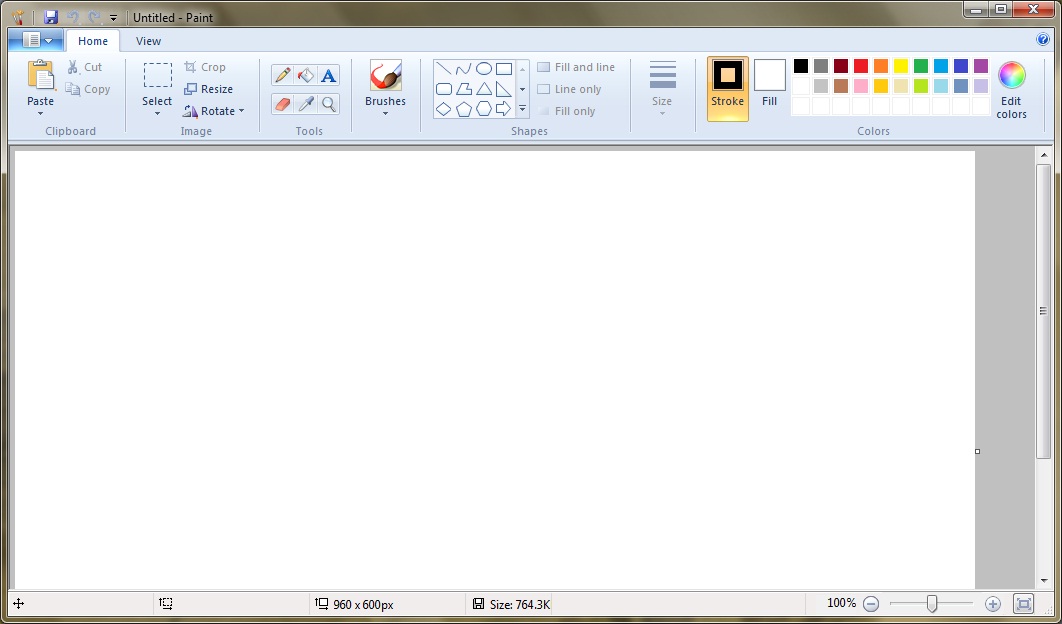Screen dimensions: 1062x624
Task: Toggle the fit-to-window zoom button
Action: click(1023, 604)
